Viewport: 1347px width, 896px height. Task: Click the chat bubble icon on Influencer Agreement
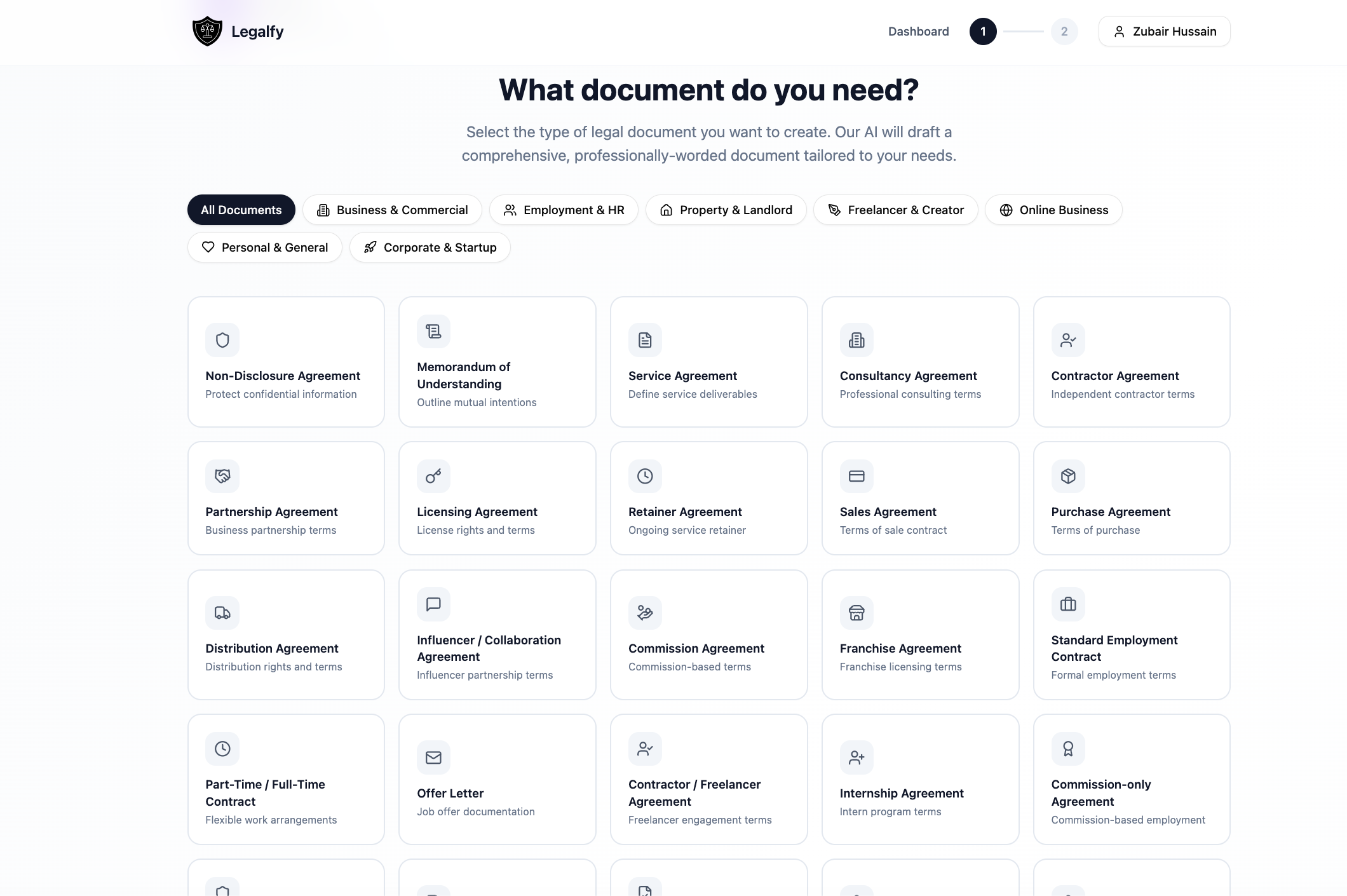pyautogui.click(x=433, y=604)
